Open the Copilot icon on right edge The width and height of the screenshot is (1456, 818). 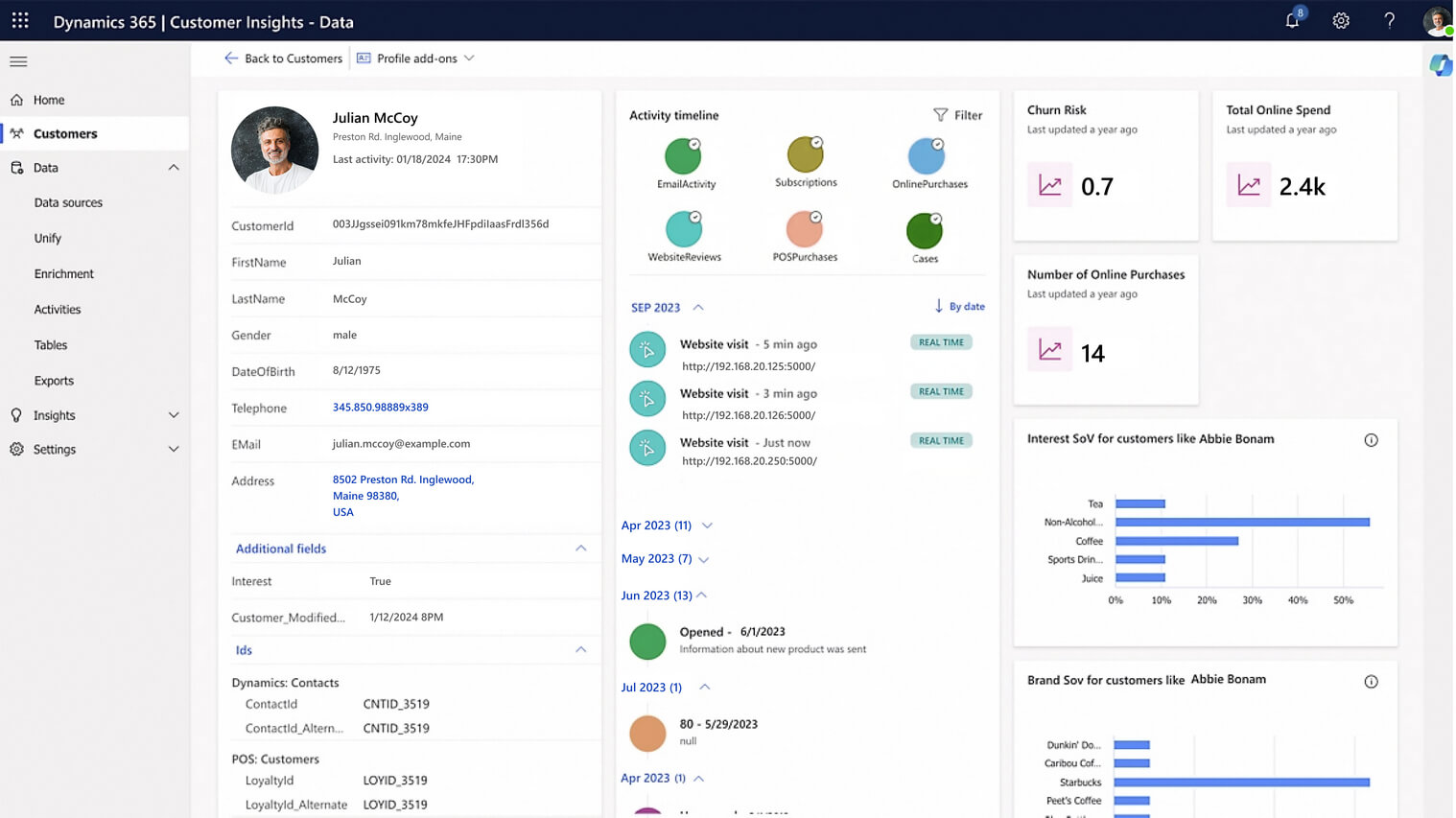tap(1440, 65)
